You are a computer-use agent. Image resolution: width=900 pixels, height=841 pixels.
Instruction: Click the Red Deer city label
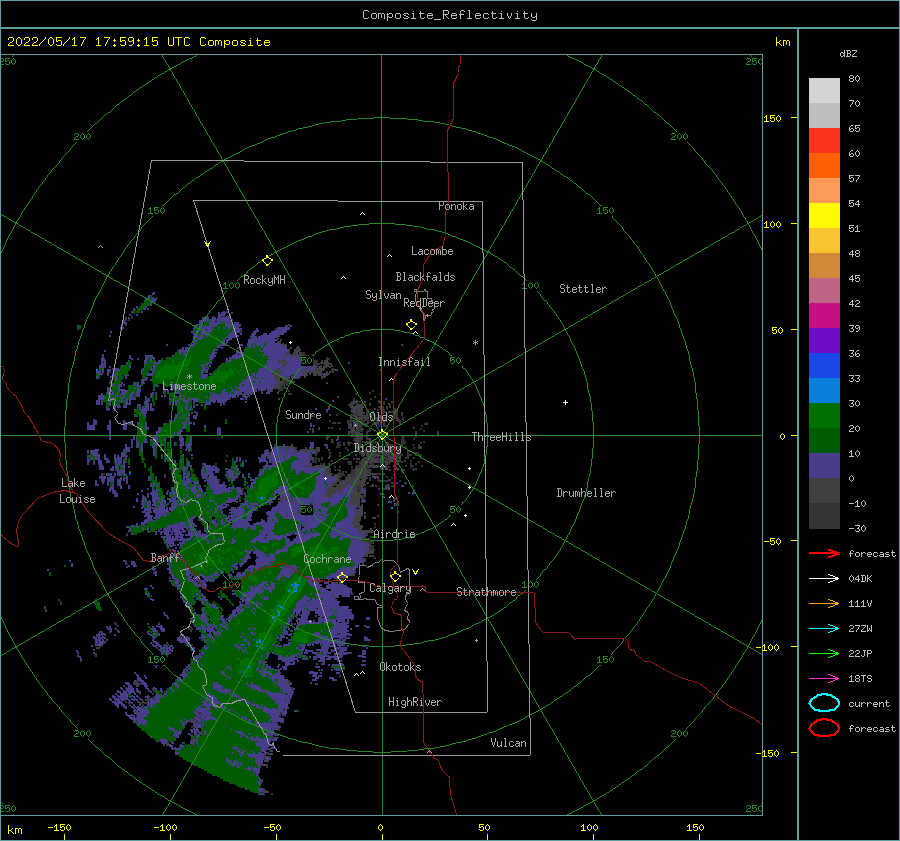coord(424,303)
